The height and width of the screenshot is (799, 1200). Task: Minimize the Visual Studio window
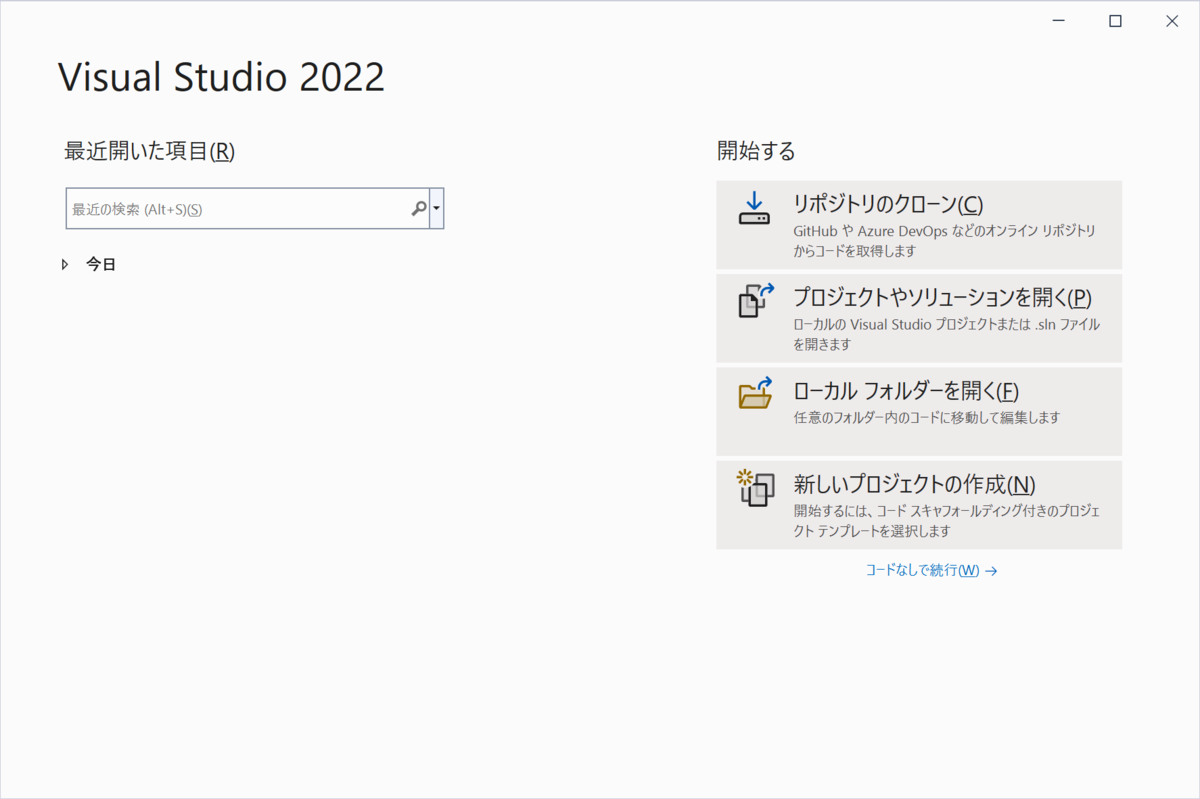pyautogui.click(x=1058, y=20)
